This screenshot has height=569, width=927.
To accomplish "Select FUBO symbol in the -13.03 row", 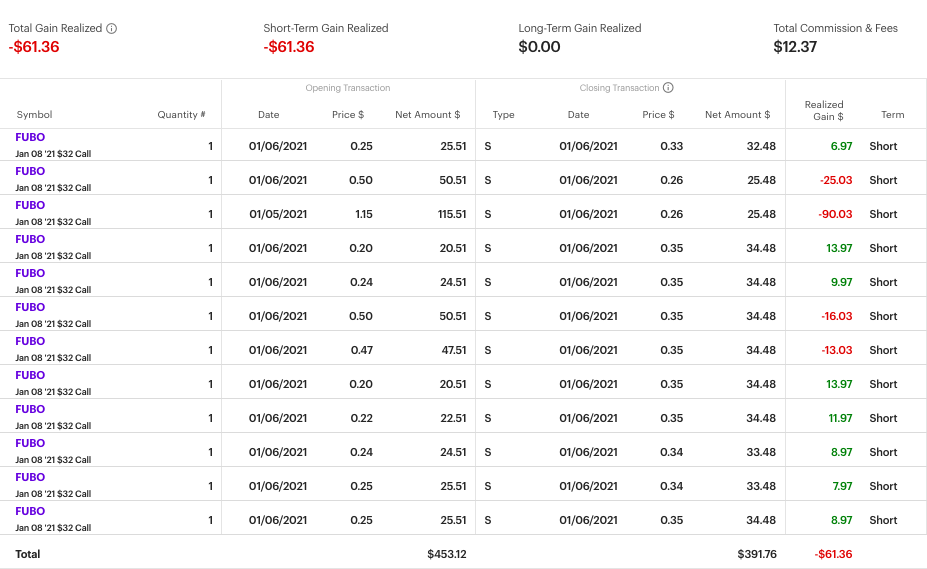I will 30,341.
